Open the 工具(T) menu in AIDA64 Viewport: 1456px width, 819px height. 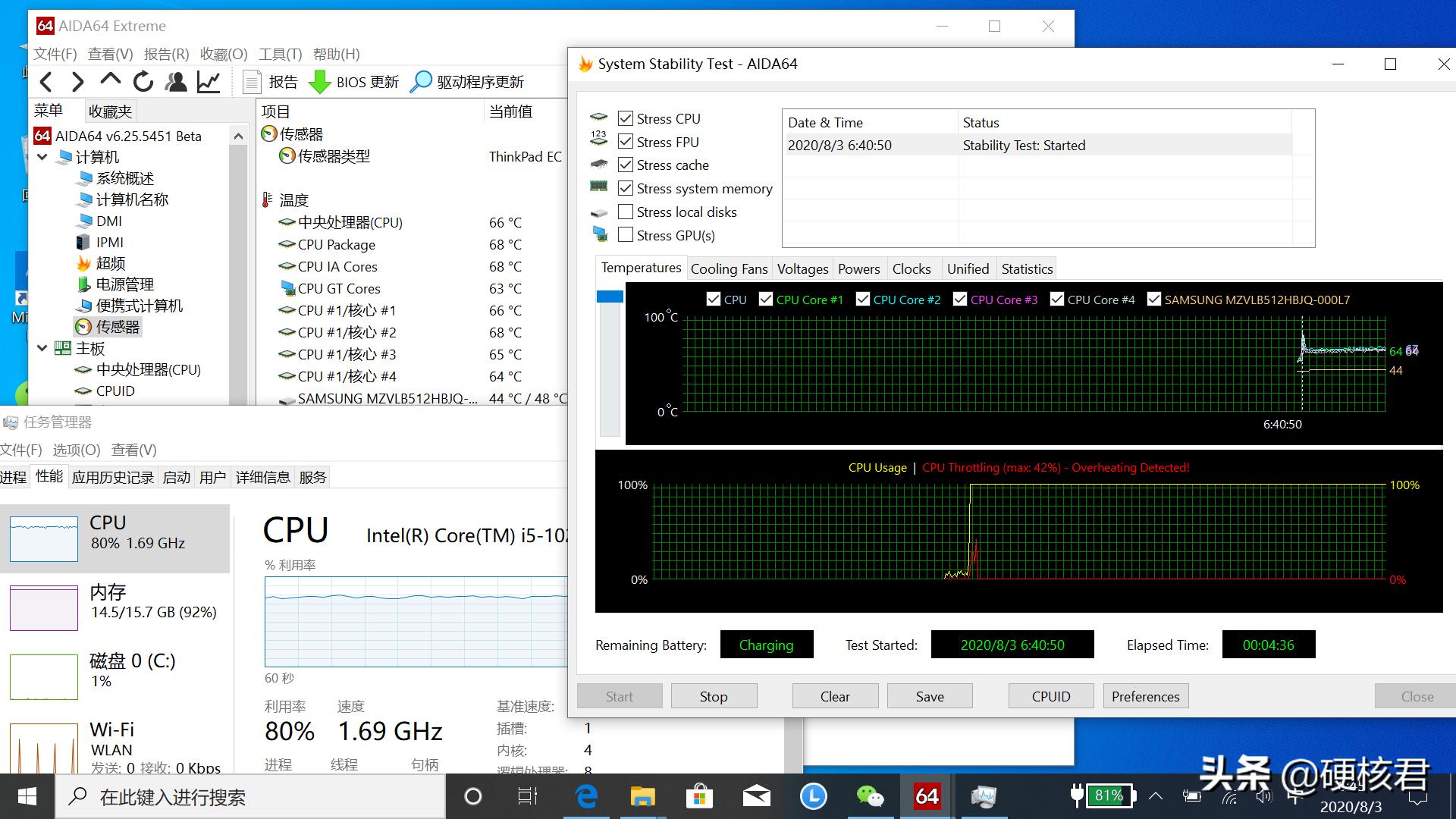pos(280,54)
